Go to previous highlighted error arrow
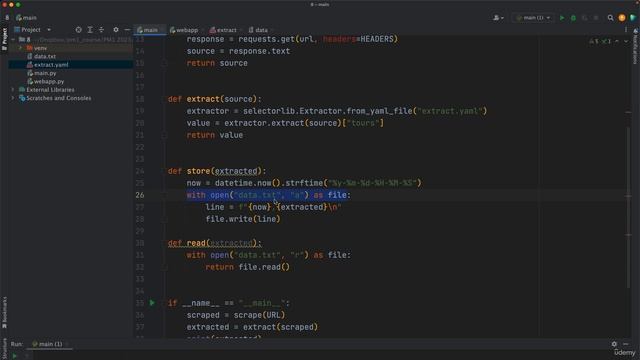This screenshot has height=360, width=640. (x=617, y=41)
